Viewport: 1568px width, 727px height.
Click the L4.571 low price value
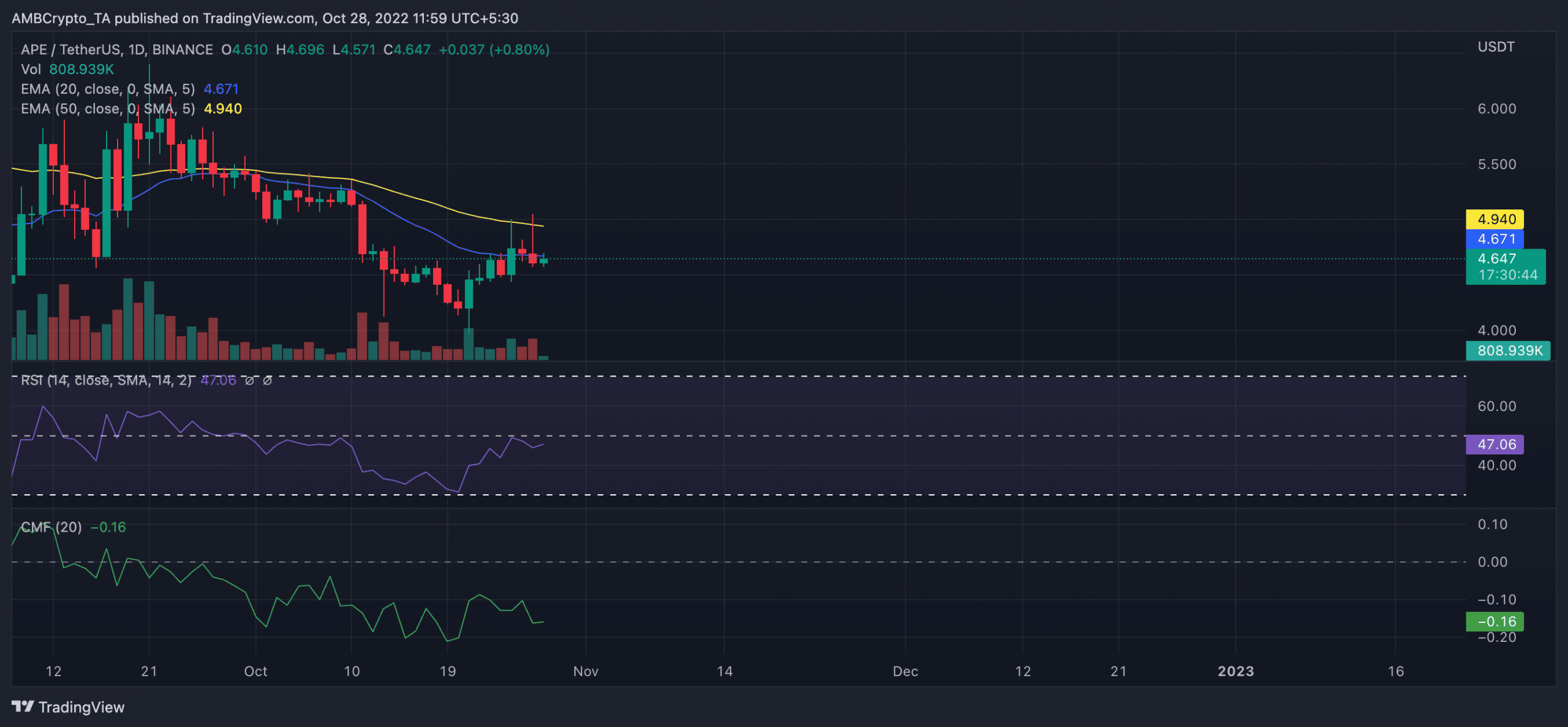click(x=354, y=50)
